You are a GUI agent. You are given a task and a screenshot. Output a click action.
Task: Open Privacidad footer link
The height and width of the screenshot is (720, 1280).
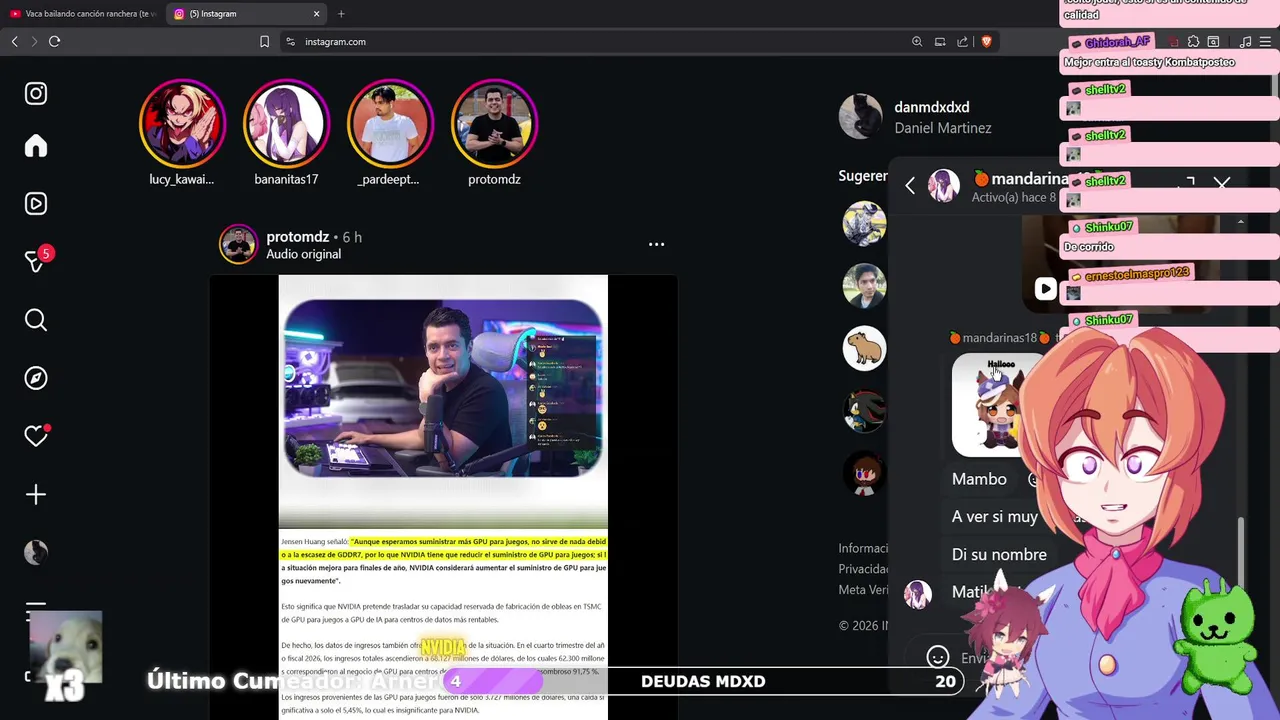pos(863,569)
